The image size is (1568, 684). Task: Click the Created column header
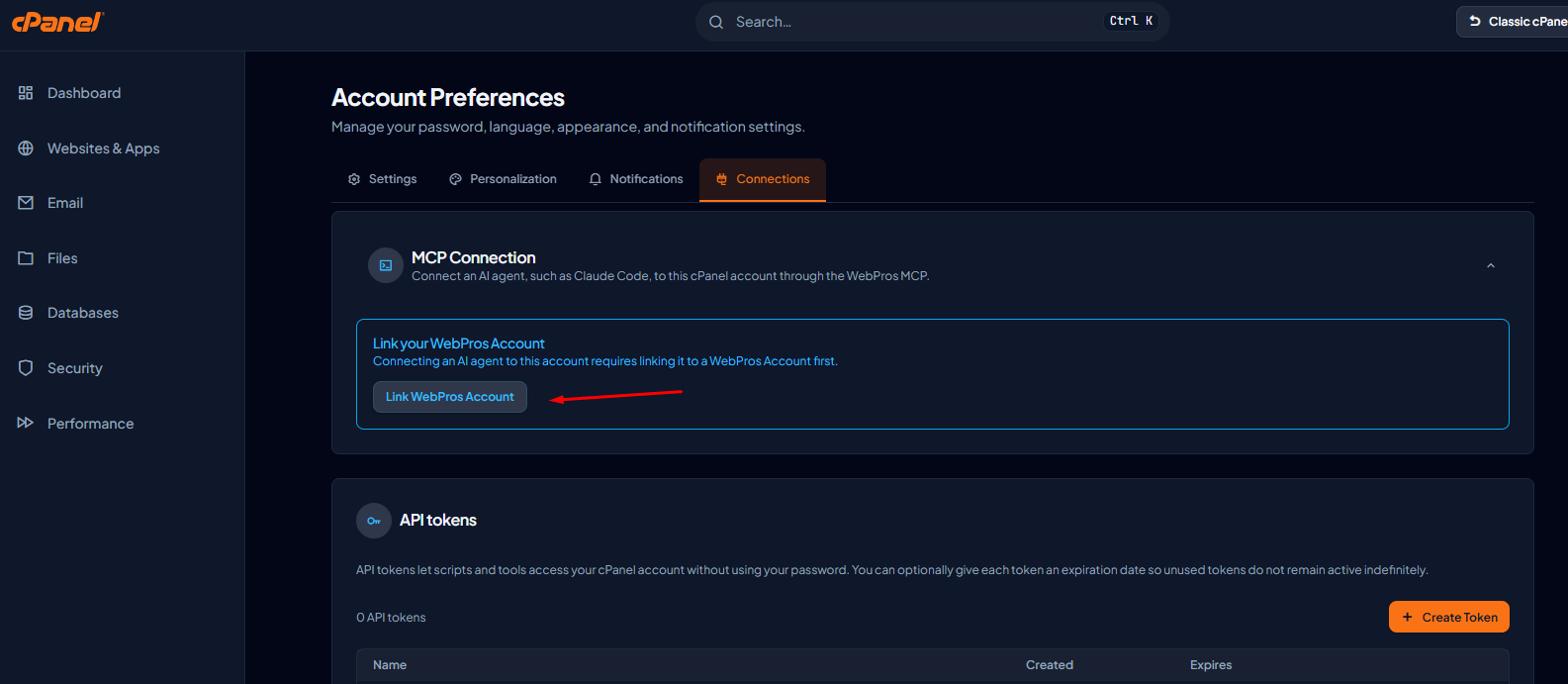pyautogui.click(x=1050, y=665)
